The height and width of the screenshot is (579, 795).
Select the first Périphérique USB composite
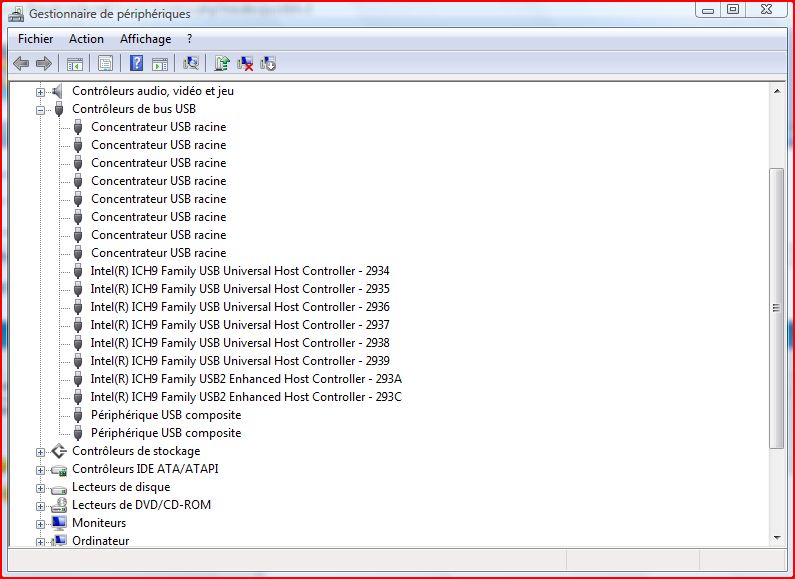166,415
